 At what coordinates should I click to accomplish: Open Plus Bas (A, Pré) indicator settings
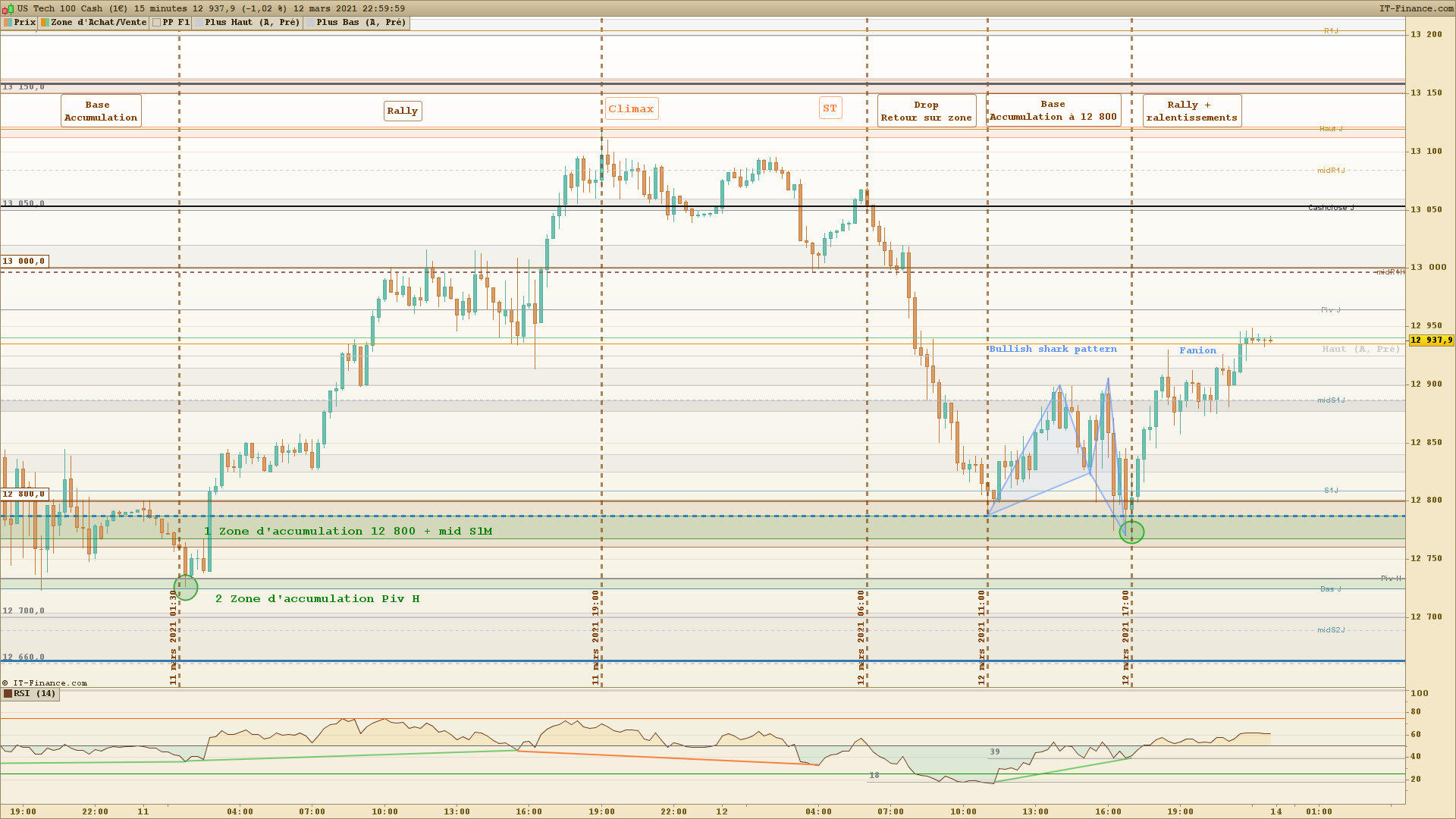(360, 23)
